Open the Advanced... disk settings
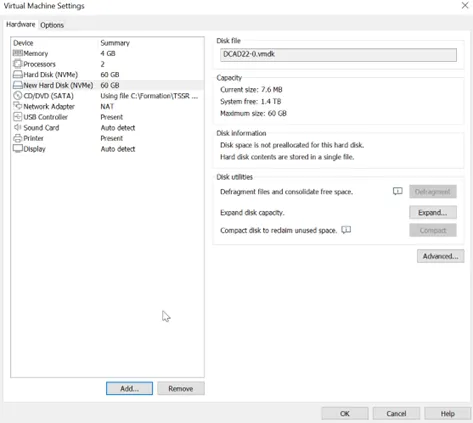Image resolution: width=473 pixels, height=423 pixels. pos(440,256)
